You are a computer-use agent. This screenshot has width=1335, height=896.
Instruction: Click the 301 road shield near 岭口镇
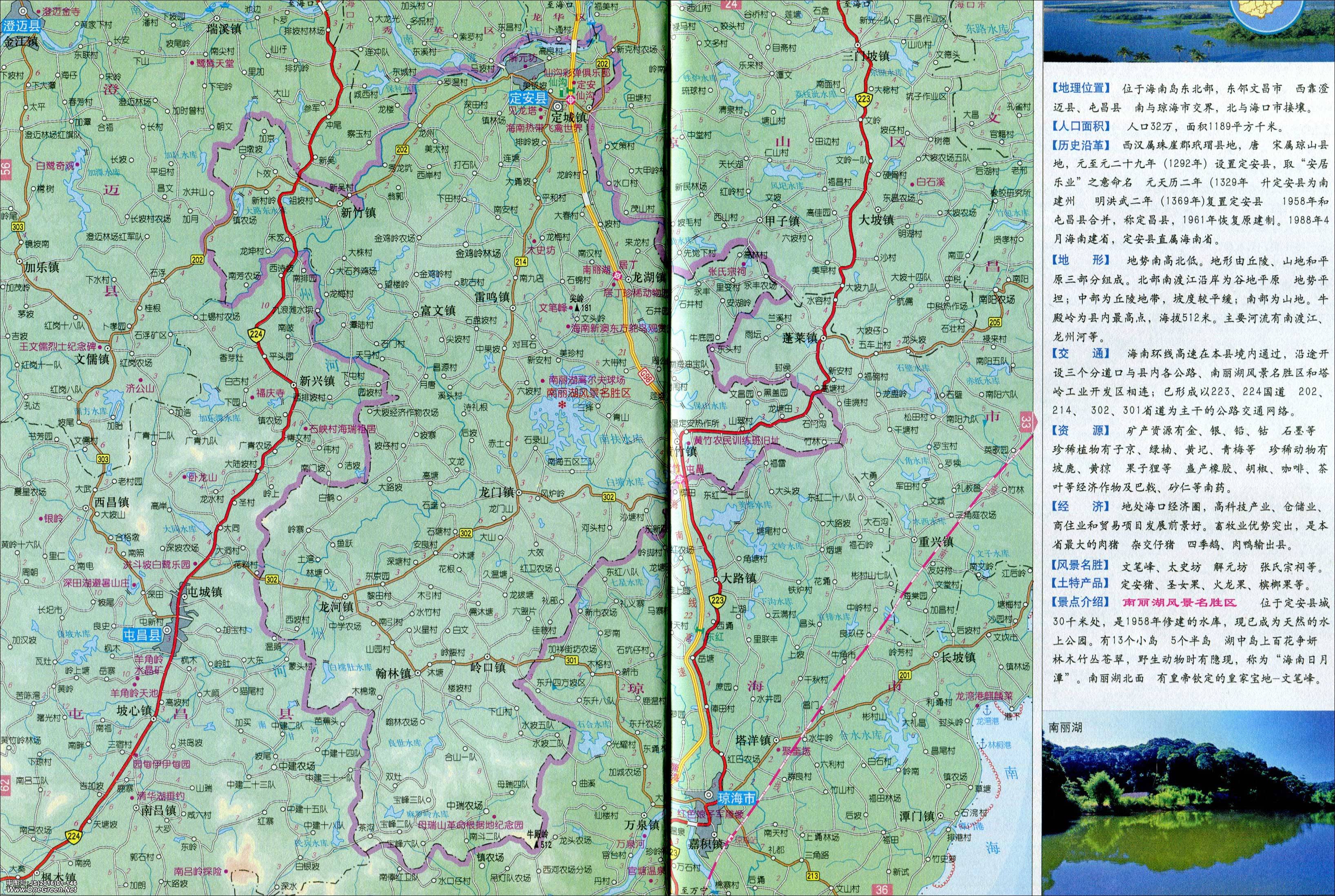pos(572,661)
